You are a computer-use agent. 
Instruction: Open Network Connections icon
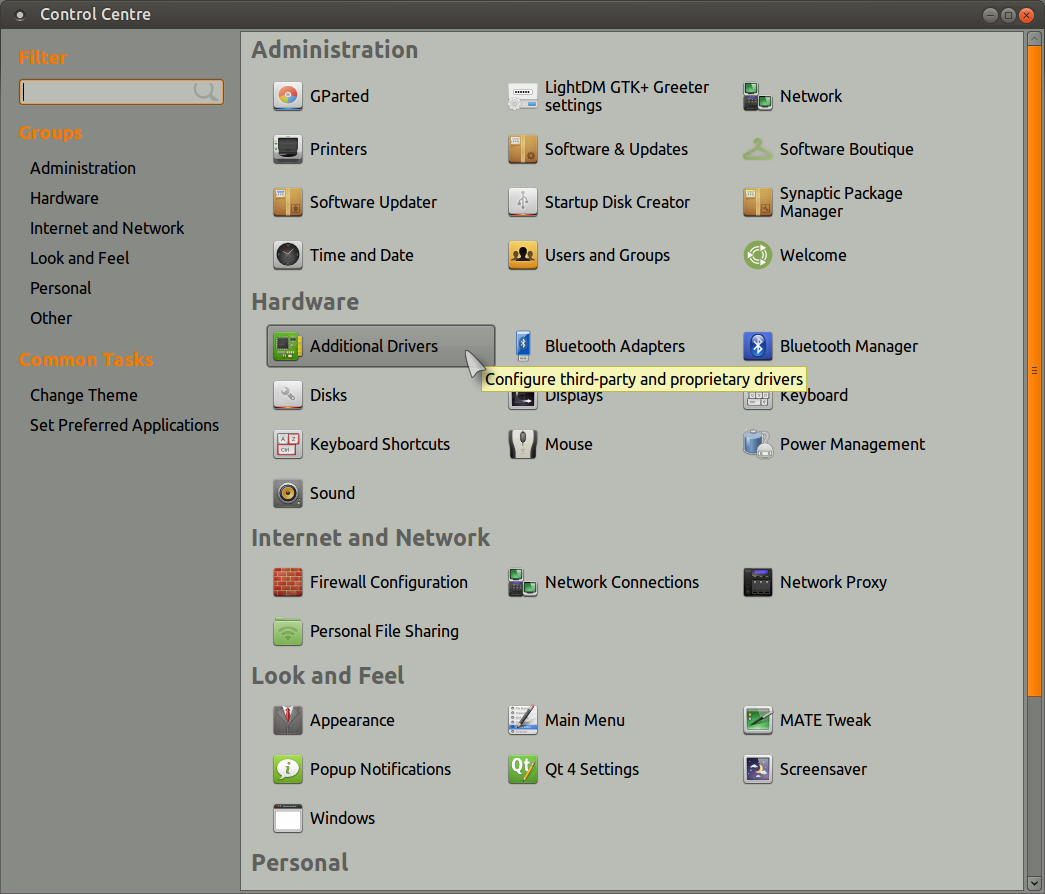coord(522,582)
